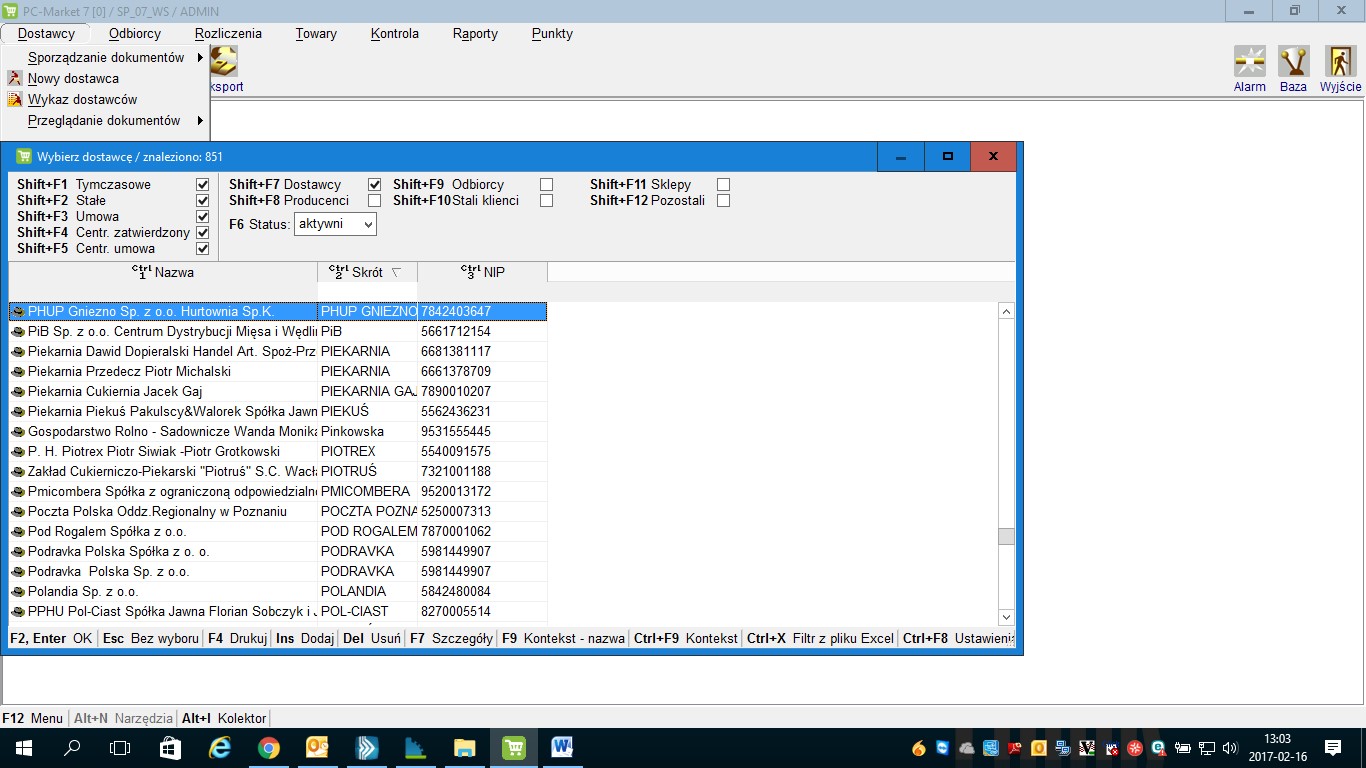Enable the Pozostali checkbox
Screen dimensions: 1366x768
pyautogui.click(x=724, y=200)
